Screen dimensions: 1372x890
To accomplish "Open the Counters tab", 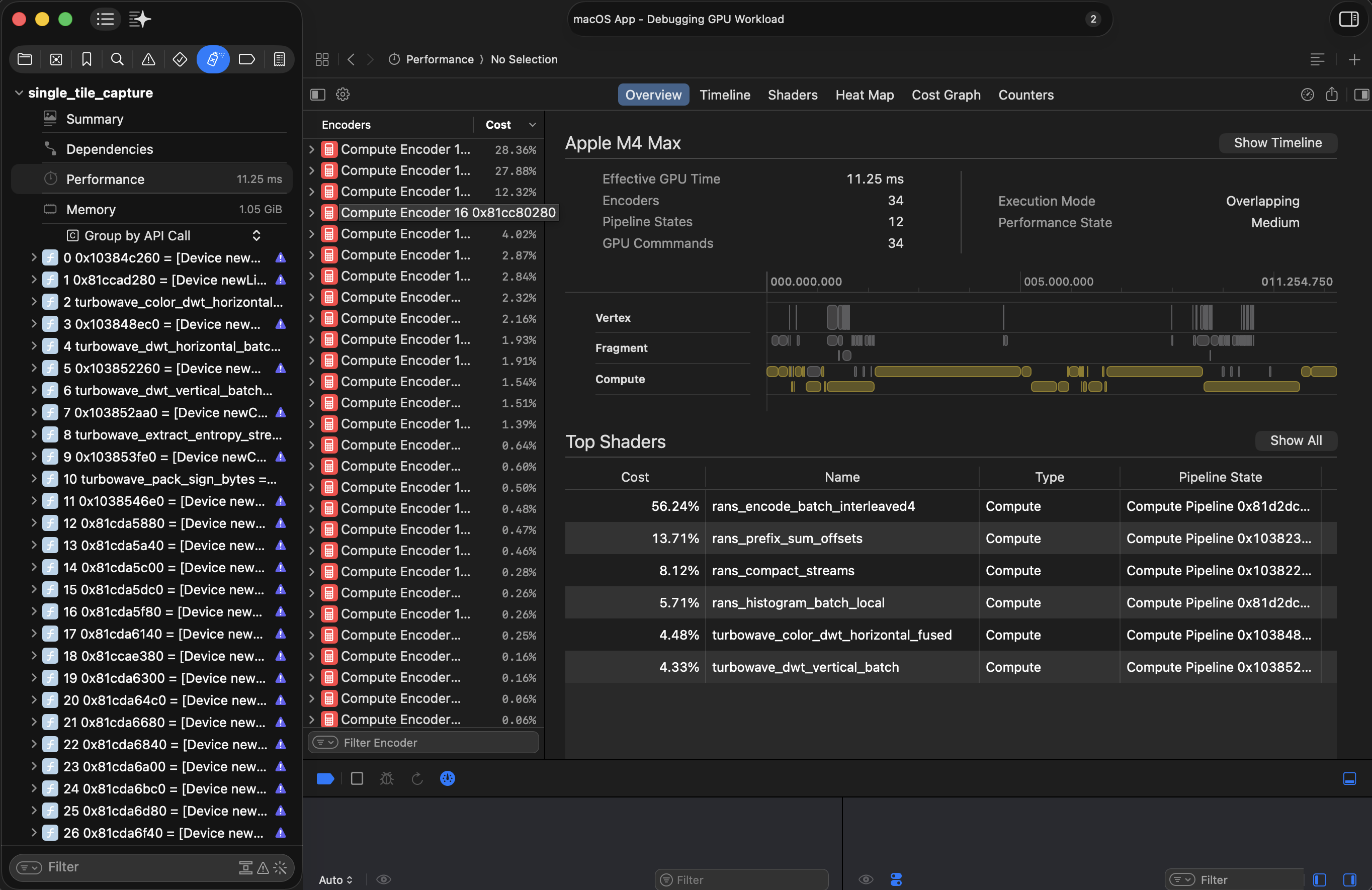I will click(x=1025, y=95).
